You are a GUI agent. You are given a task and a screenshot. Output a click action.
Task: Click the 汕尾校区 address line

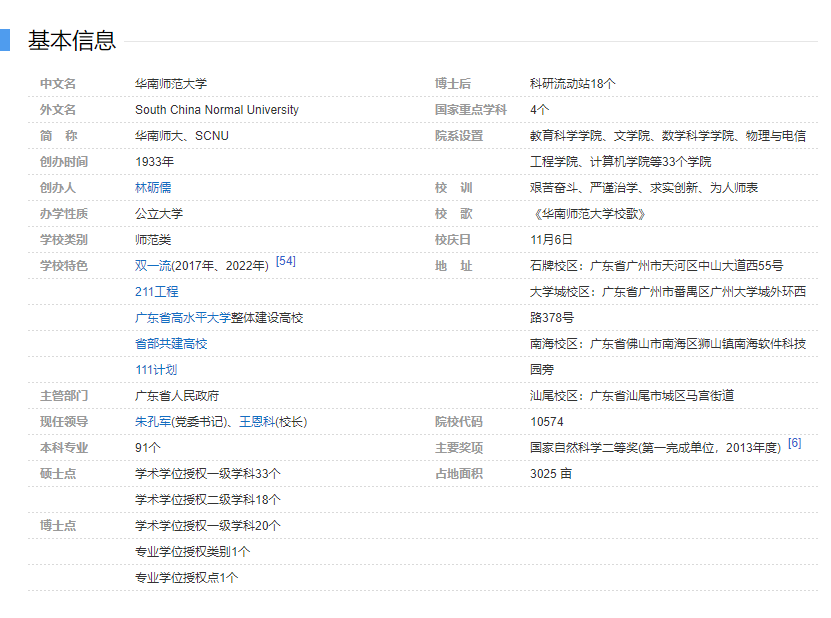(x=632, y=396)
